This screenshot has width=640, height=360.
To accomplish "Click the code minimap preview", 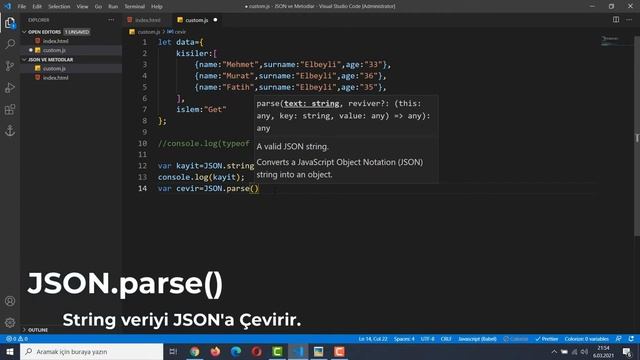I will coord(611,41).
